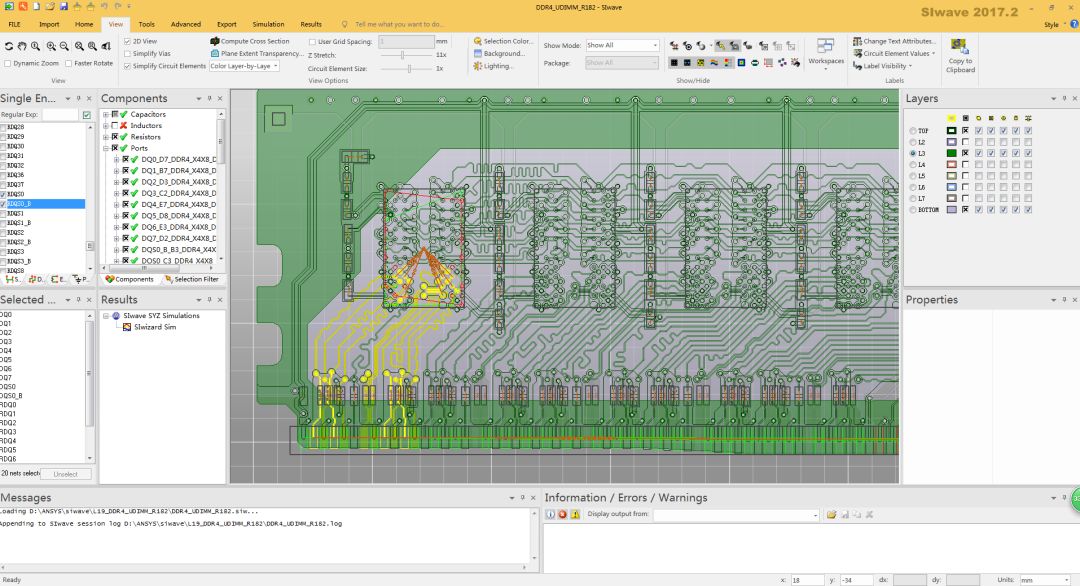This screenshot has width=1080, height=586.
Task: Open the Color Layer-by-Layer dropdown
Action: point(244,66)
